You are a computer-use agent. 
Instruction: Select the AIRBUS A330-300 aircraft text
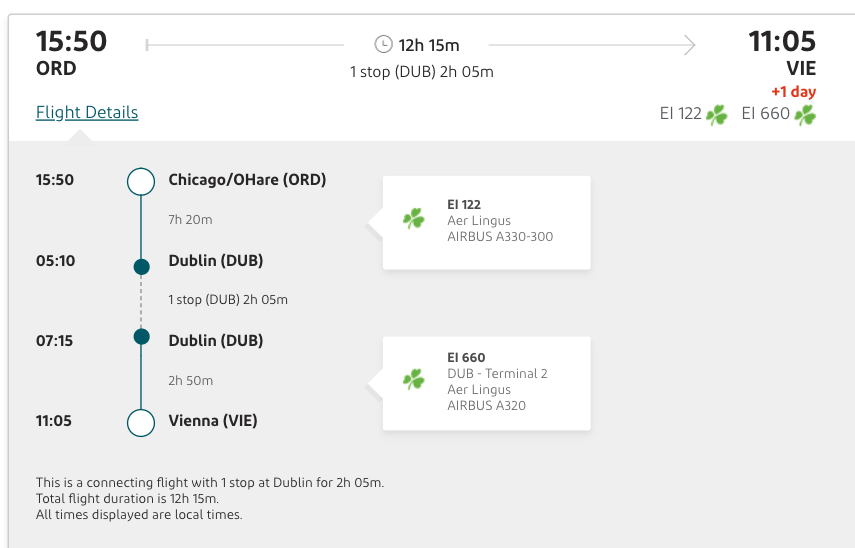tap(499, 237)
